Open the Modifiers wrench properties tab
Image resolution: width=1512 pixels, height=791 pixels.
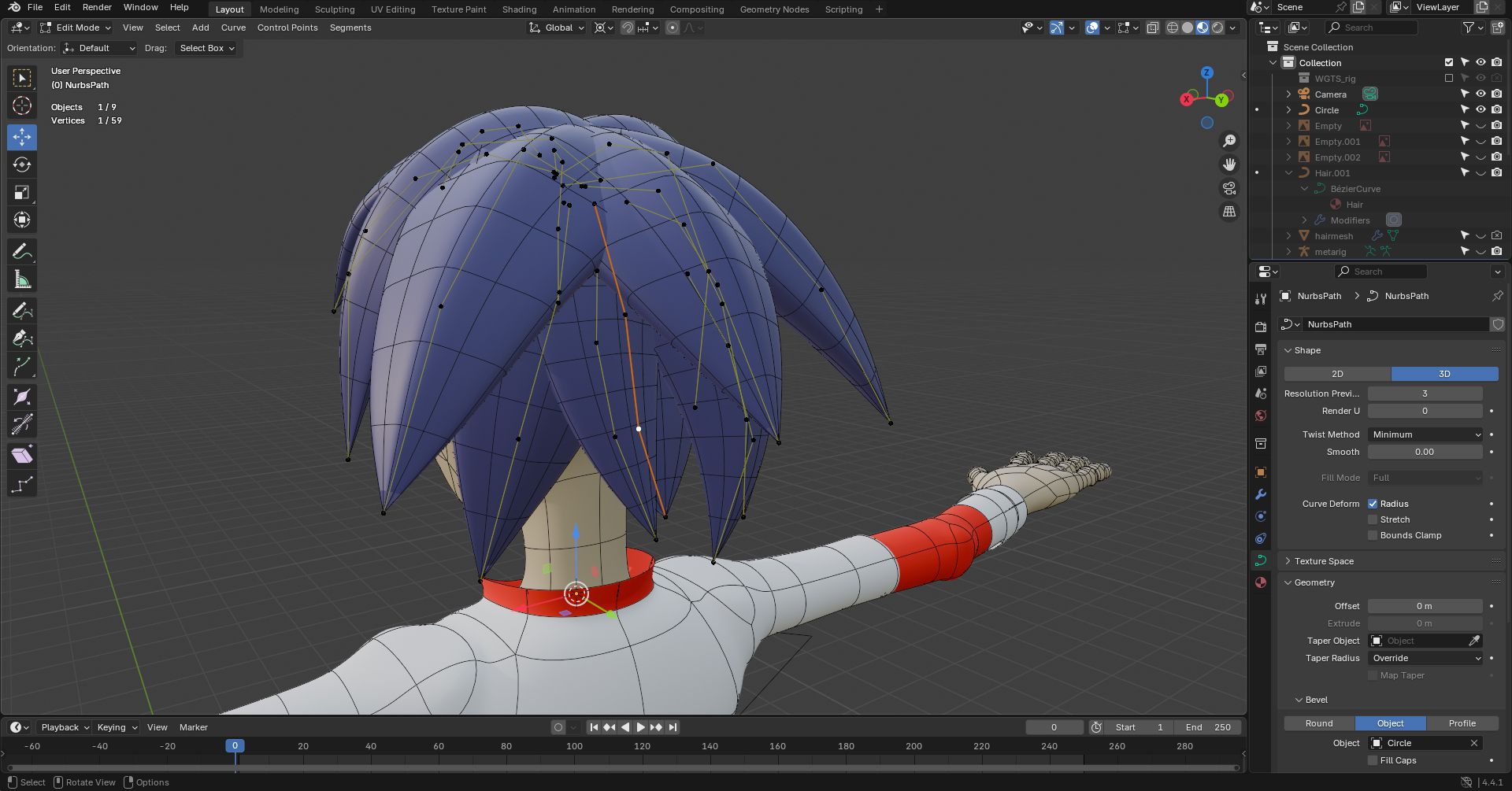[x=1261, y=494]
